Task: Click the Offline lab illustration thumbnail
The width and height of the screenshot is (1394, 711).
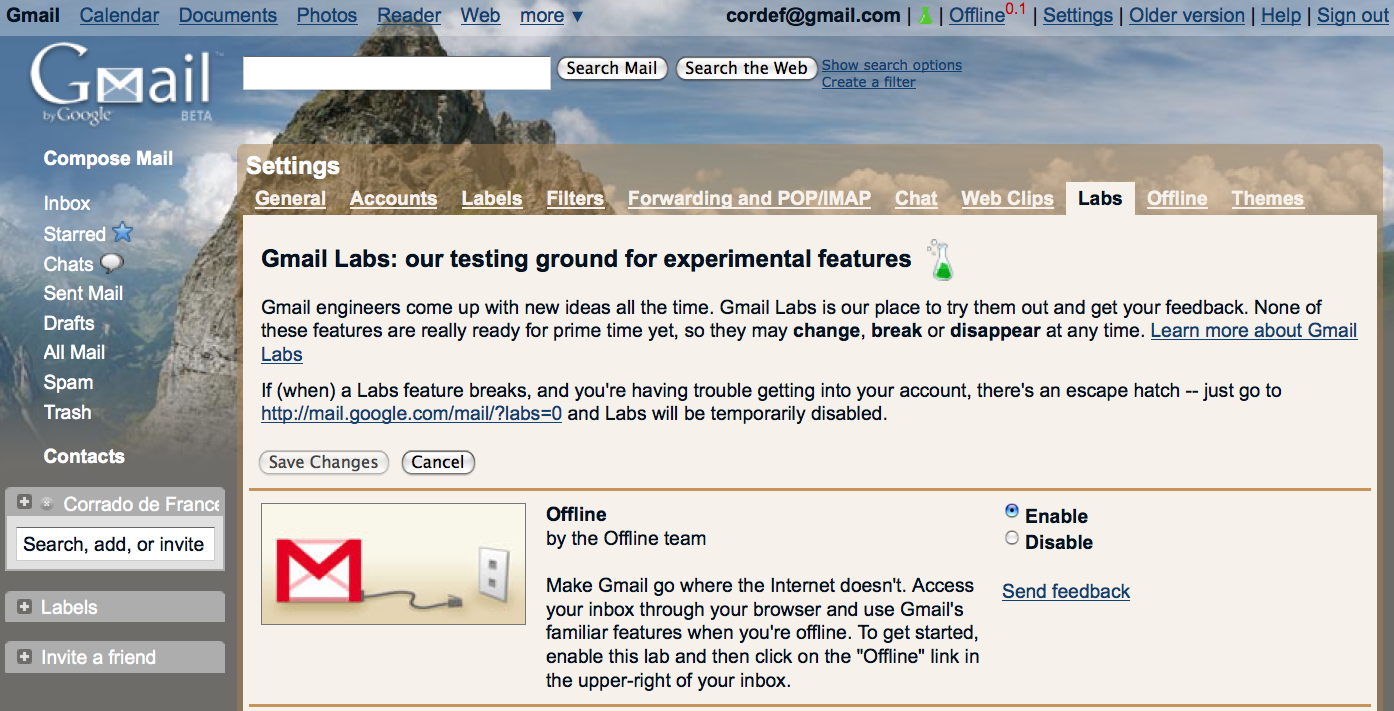Action: pos(393,564)
